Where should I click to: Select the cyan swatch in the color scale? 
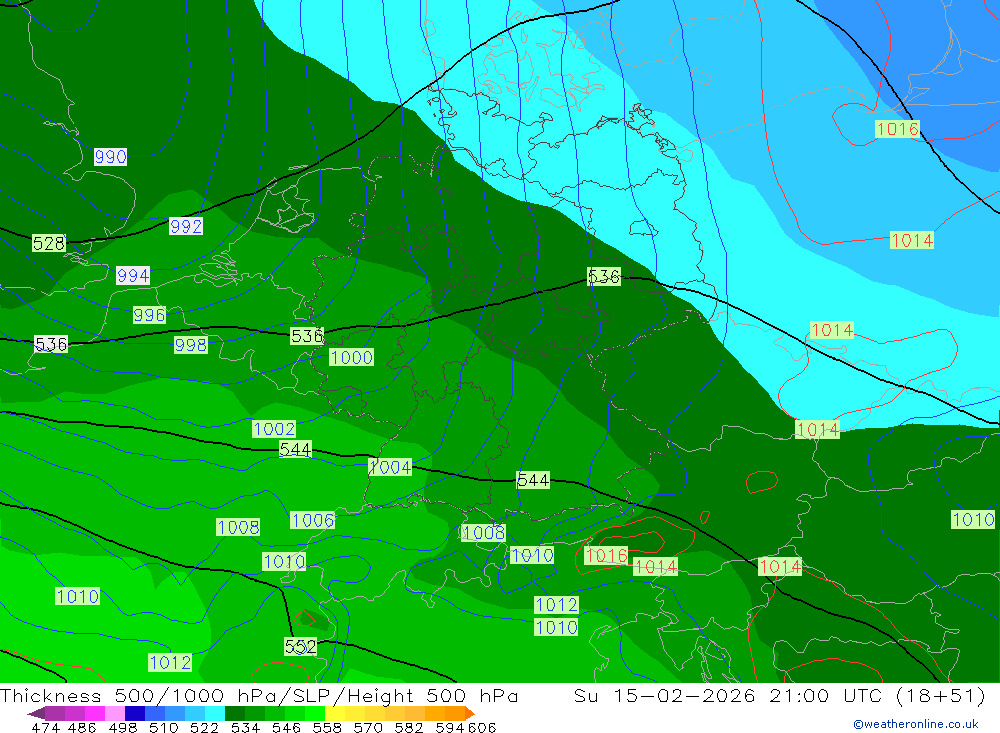(x=215, y=713)
